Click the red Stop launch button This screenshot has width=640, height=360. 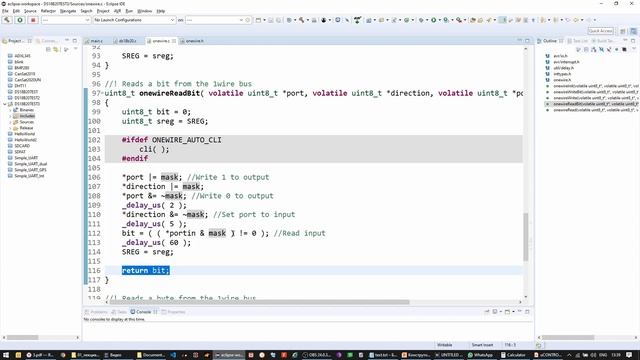(33, 20)
